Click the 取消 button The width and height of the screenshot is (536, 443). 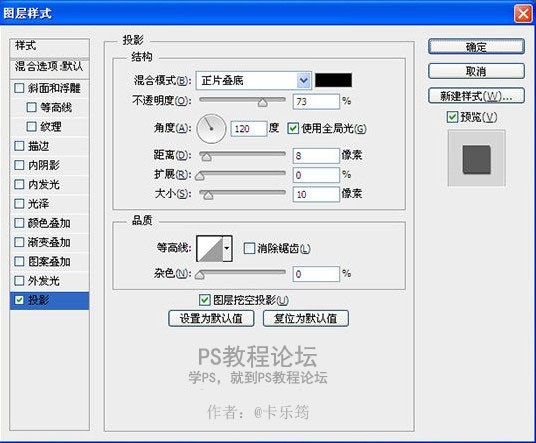[476, 71]
